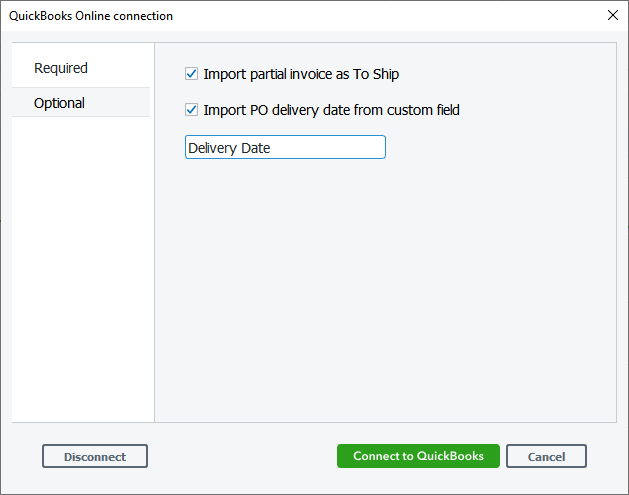Click the green Connect to QuickBooks button

[x=418, y=456]
